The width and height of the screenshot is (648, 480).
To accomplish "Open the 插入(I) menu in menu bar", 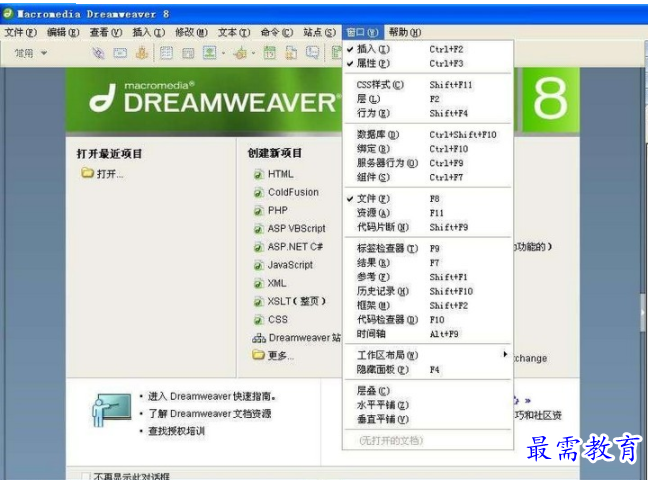I will pyautogui.click(x=149, y=32).
